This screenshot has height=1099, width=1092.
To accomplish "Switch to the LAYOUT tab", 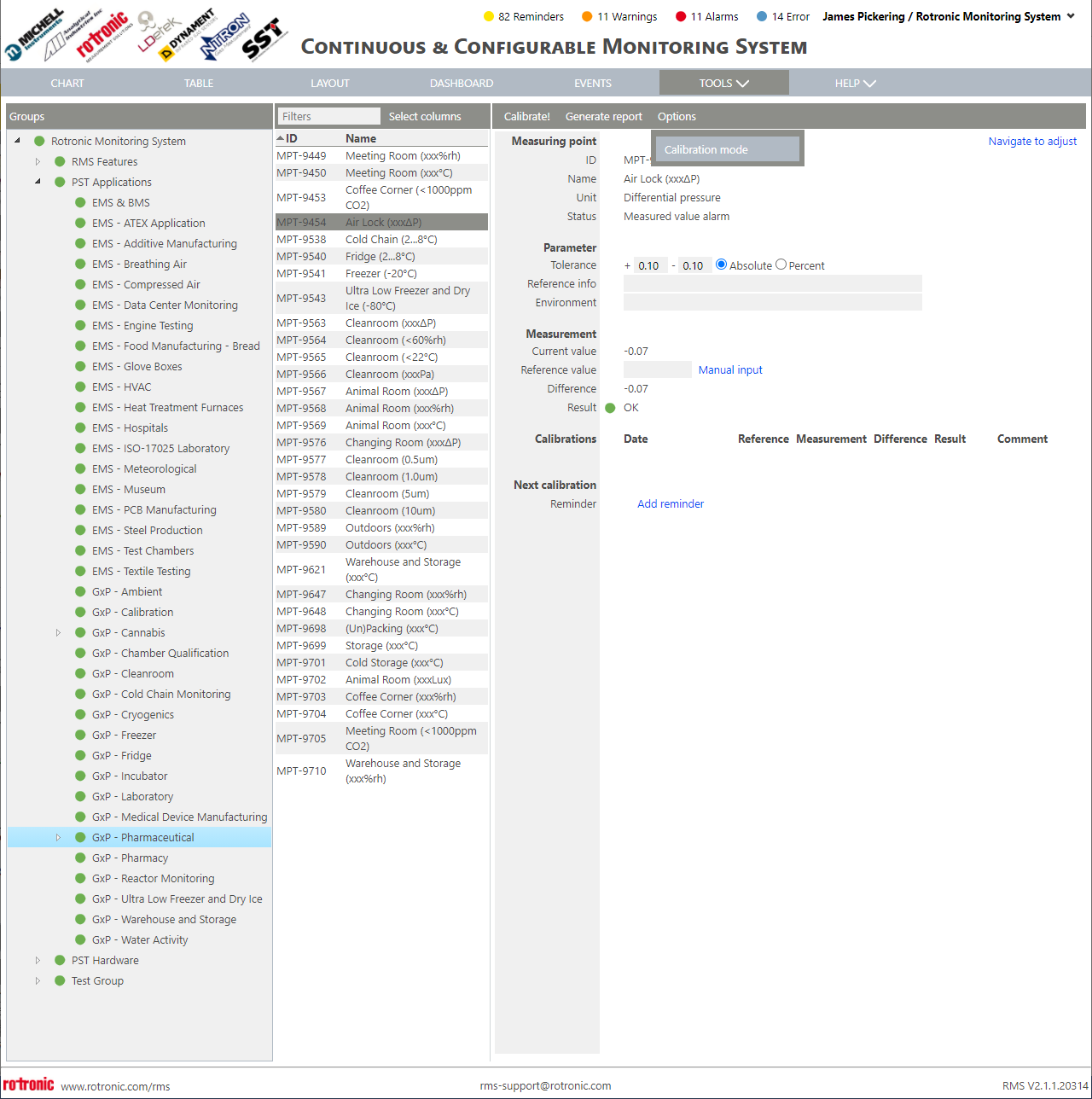I will coord(330,83).
